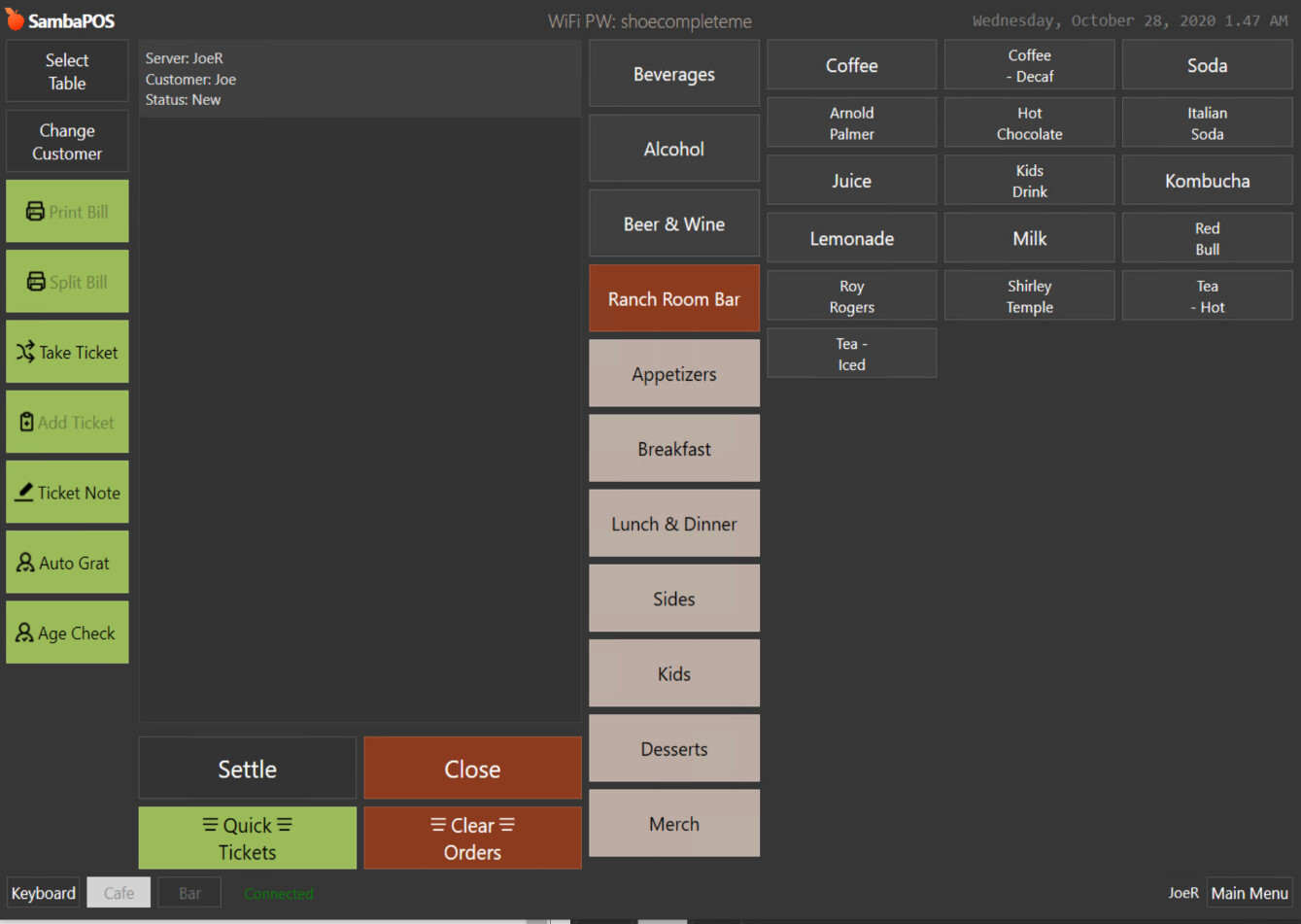Open the Quick Tickets menu
1301x924 pixels.
click(x=247, y=838)
